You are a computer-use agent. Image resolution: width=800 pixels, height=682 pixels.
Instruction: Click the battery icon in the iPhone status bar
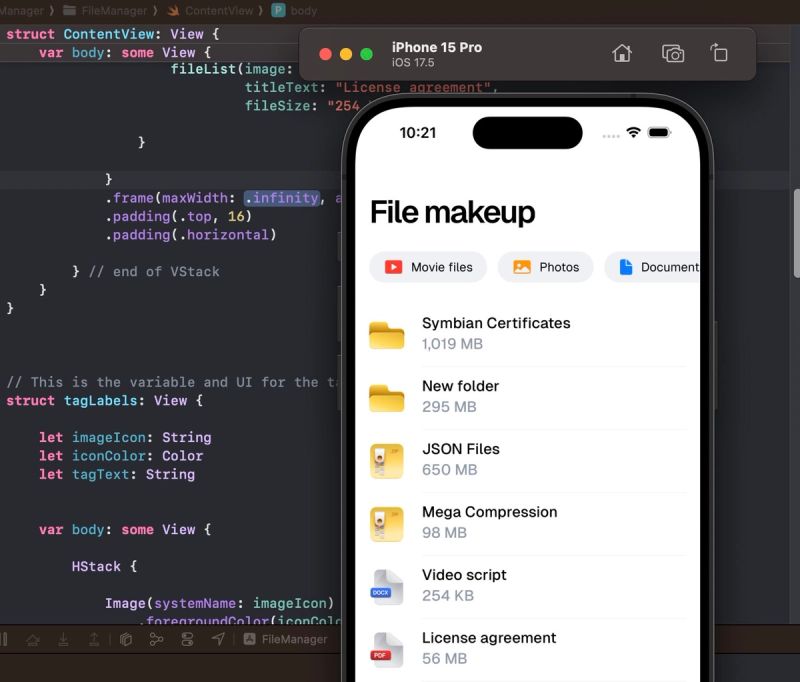coord(659,133)
